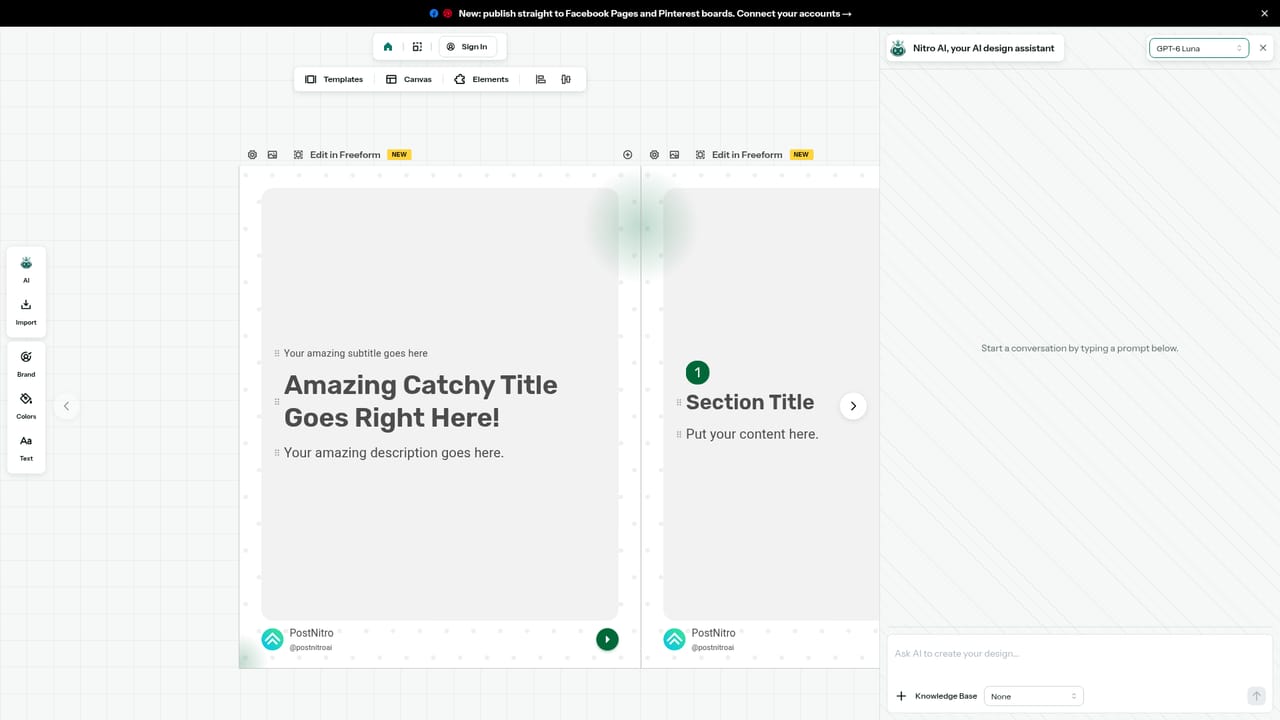This screenshot has height=720, width=1280.
Task: Click the plus icon beside Knowledge Base
Action: [x=901, y=696]
